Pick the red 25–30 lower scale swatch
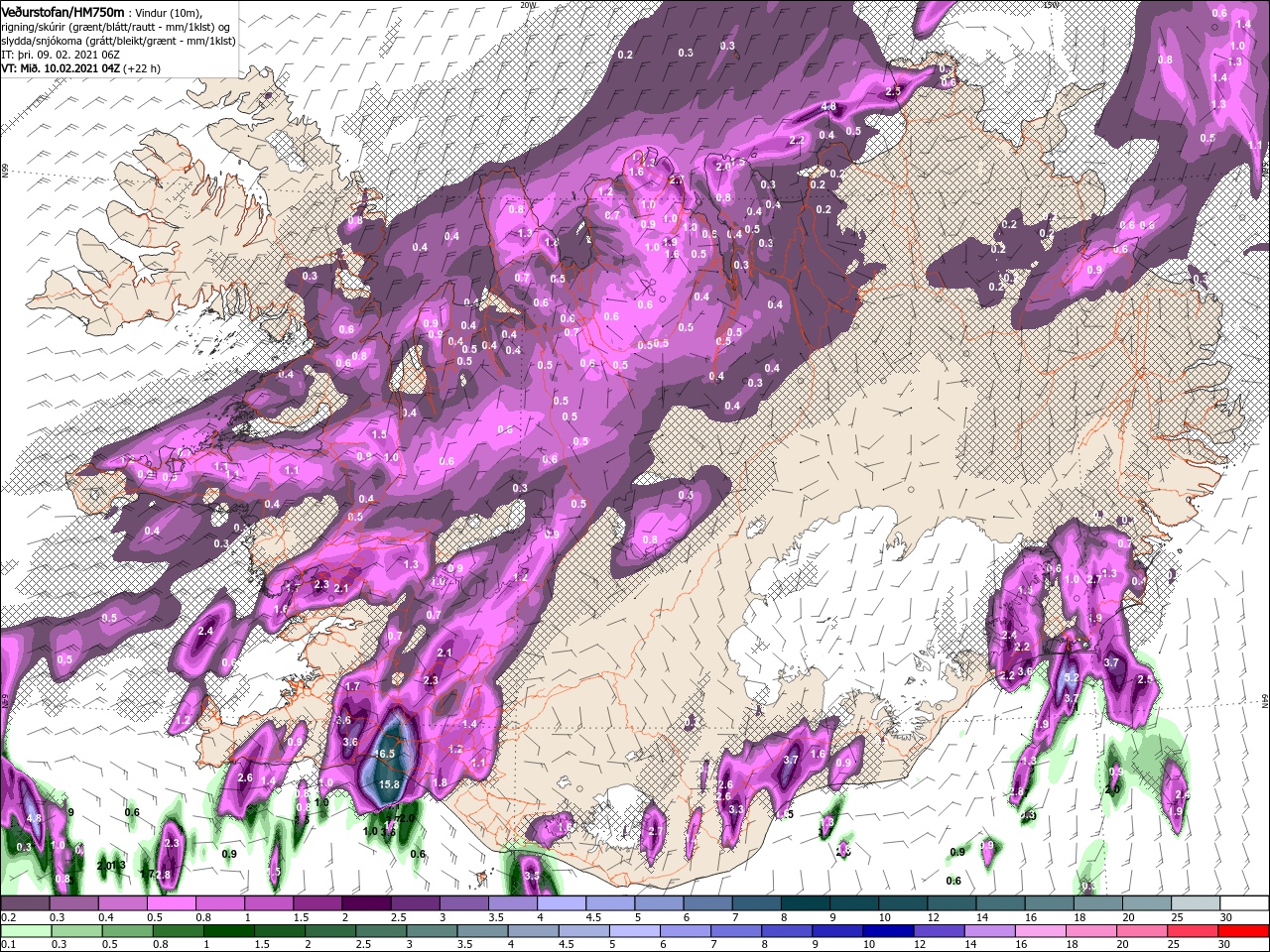Screen dimensions: 1270x952 tap(1192, 930)
